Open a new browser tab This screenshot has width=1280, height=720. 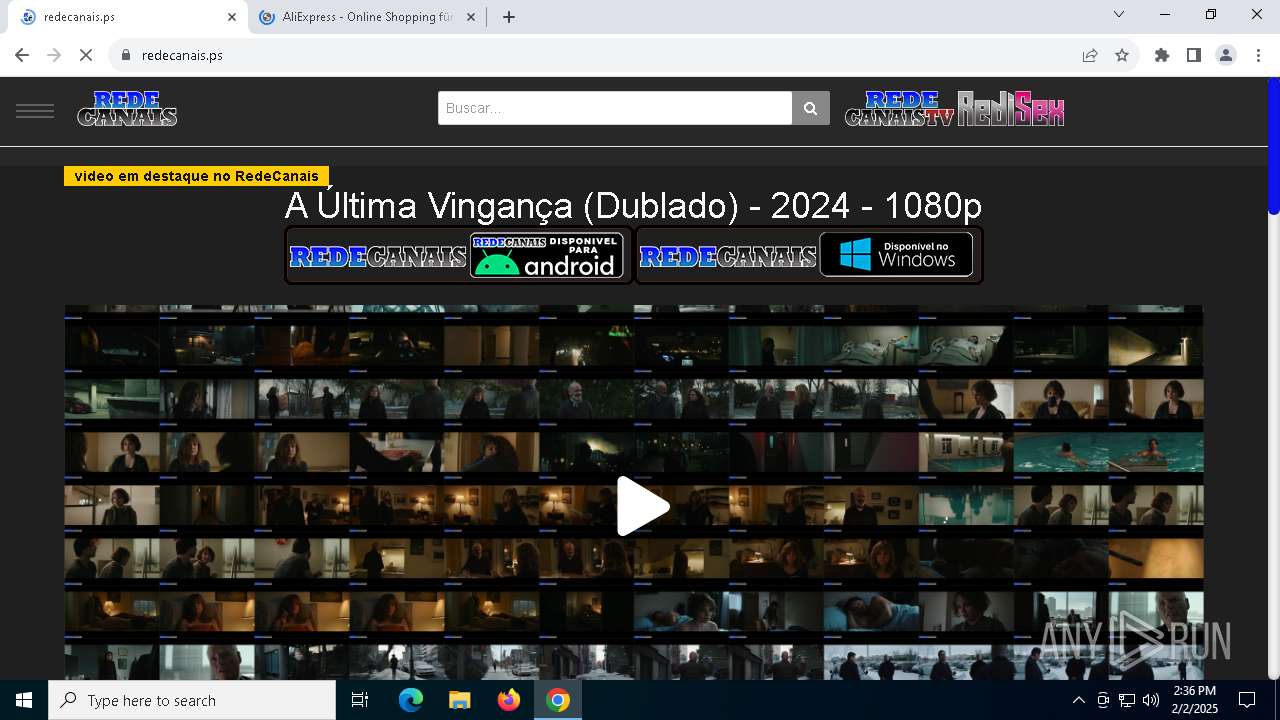tap(509, 17)
